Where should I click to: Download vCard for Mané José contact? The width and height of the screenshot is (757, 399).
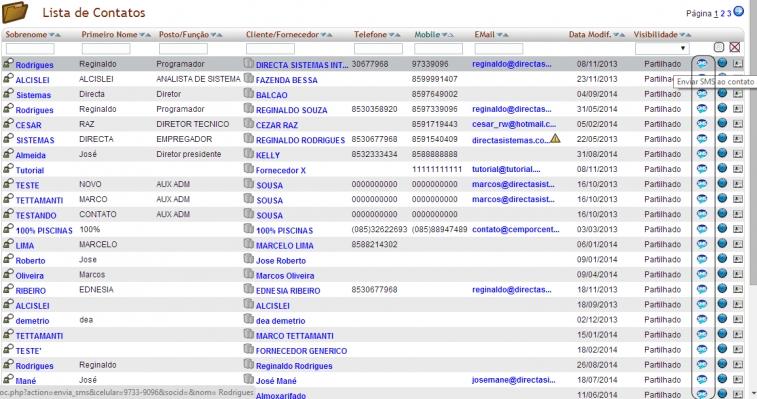(738, 380)
